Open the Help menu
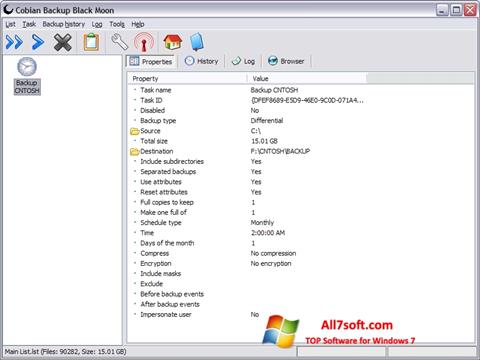 [x=138, y=24]
